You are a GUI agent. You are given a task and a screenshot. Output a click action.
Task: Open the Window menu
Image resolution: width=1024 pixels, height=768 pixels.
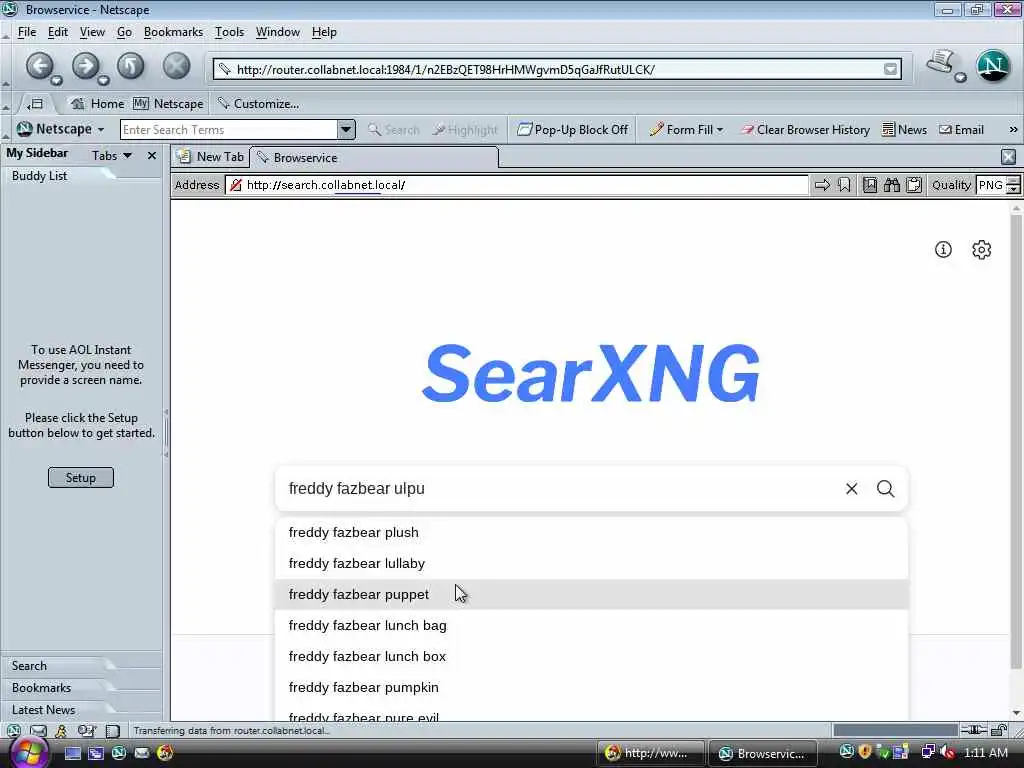(x=278, y=32)
